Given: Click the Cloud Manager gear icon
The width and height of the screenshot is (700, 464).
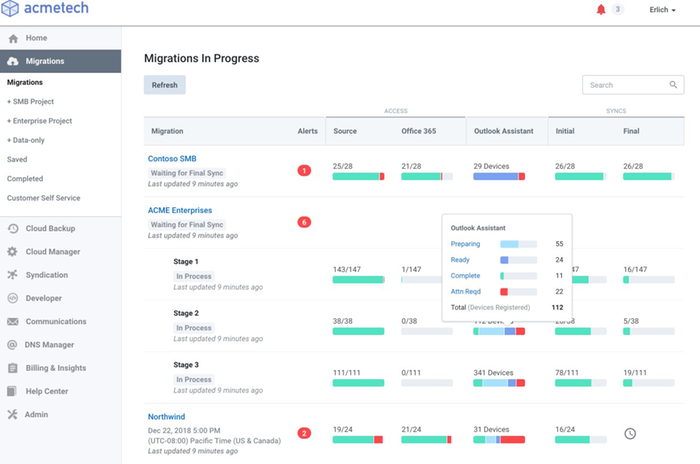Looking at the screenshot, I should (13, 252).
